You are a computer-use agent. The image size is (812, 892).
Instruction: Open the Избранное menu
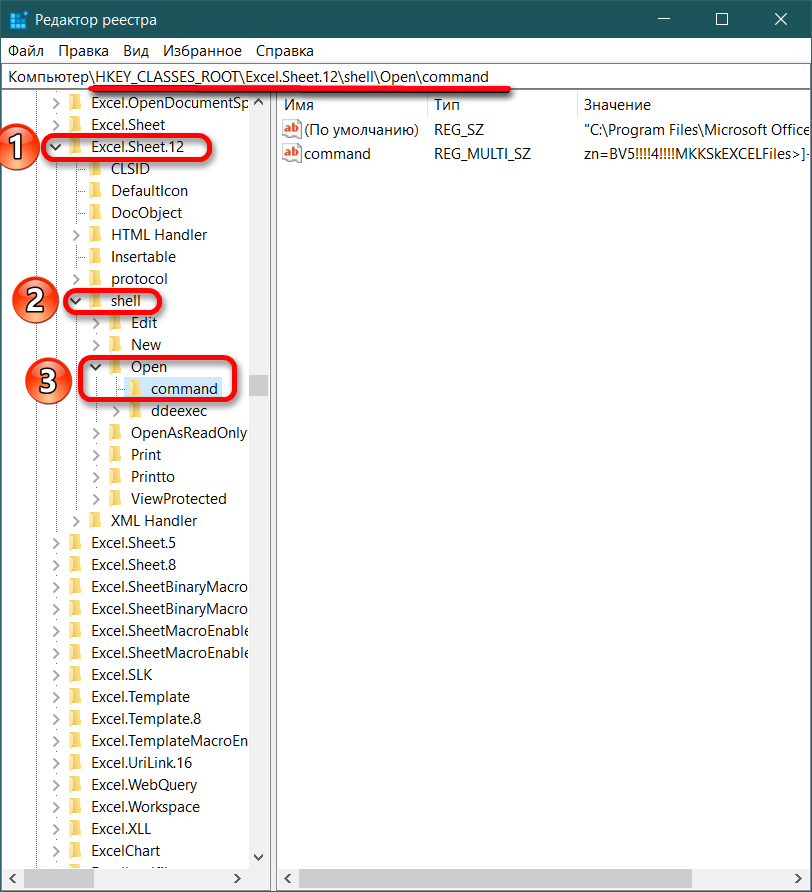(202, 50)
